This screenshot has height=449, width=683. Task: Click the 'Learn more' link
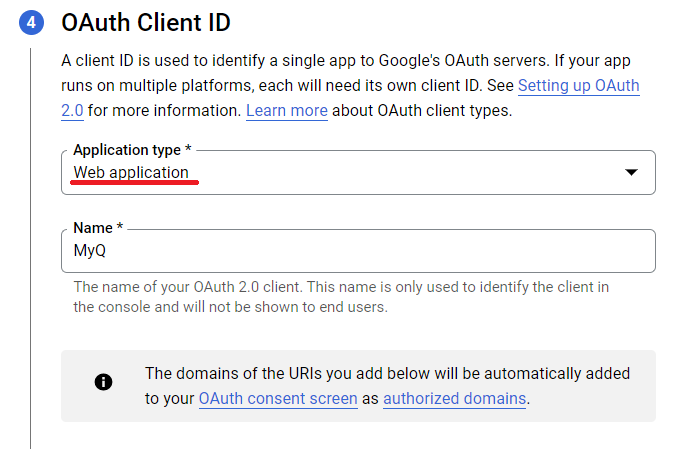click(286, 110)
